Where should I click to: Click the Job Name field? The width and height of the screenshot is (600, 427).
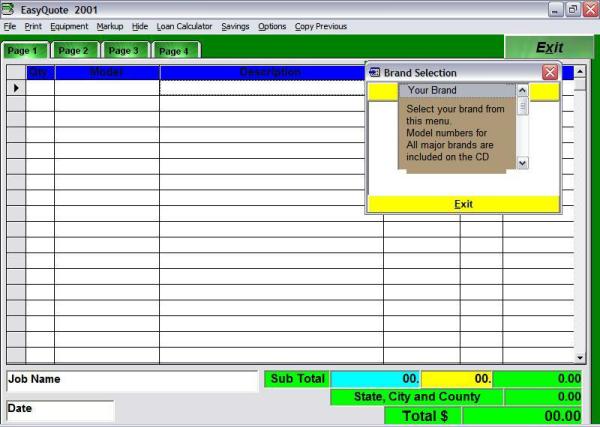[132, 381]
